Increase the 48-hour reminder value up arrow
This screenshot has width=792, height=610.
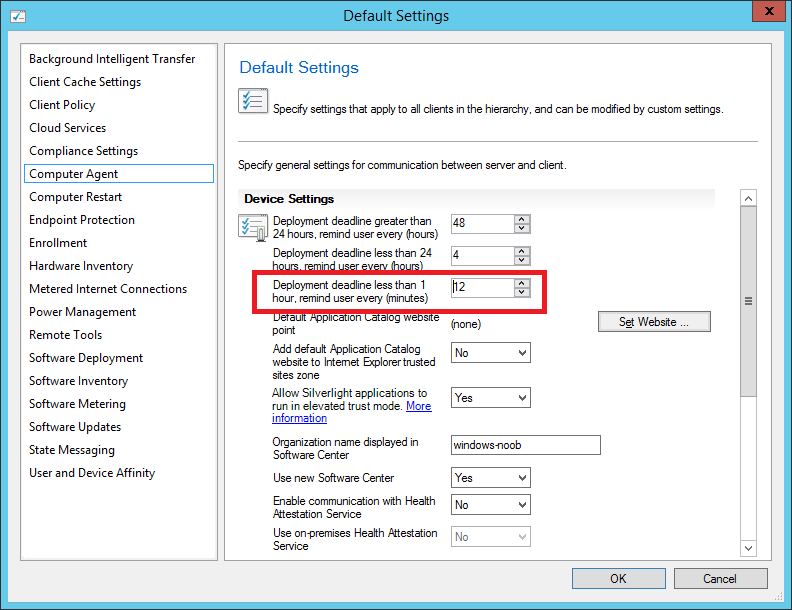pos(522,219)
